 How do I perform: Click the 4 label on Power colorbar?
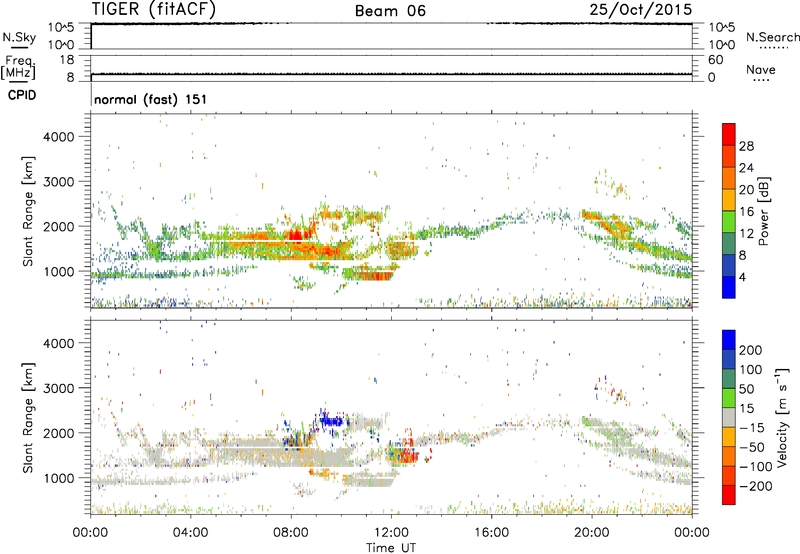pyautogui.click(x=742, y=277)
